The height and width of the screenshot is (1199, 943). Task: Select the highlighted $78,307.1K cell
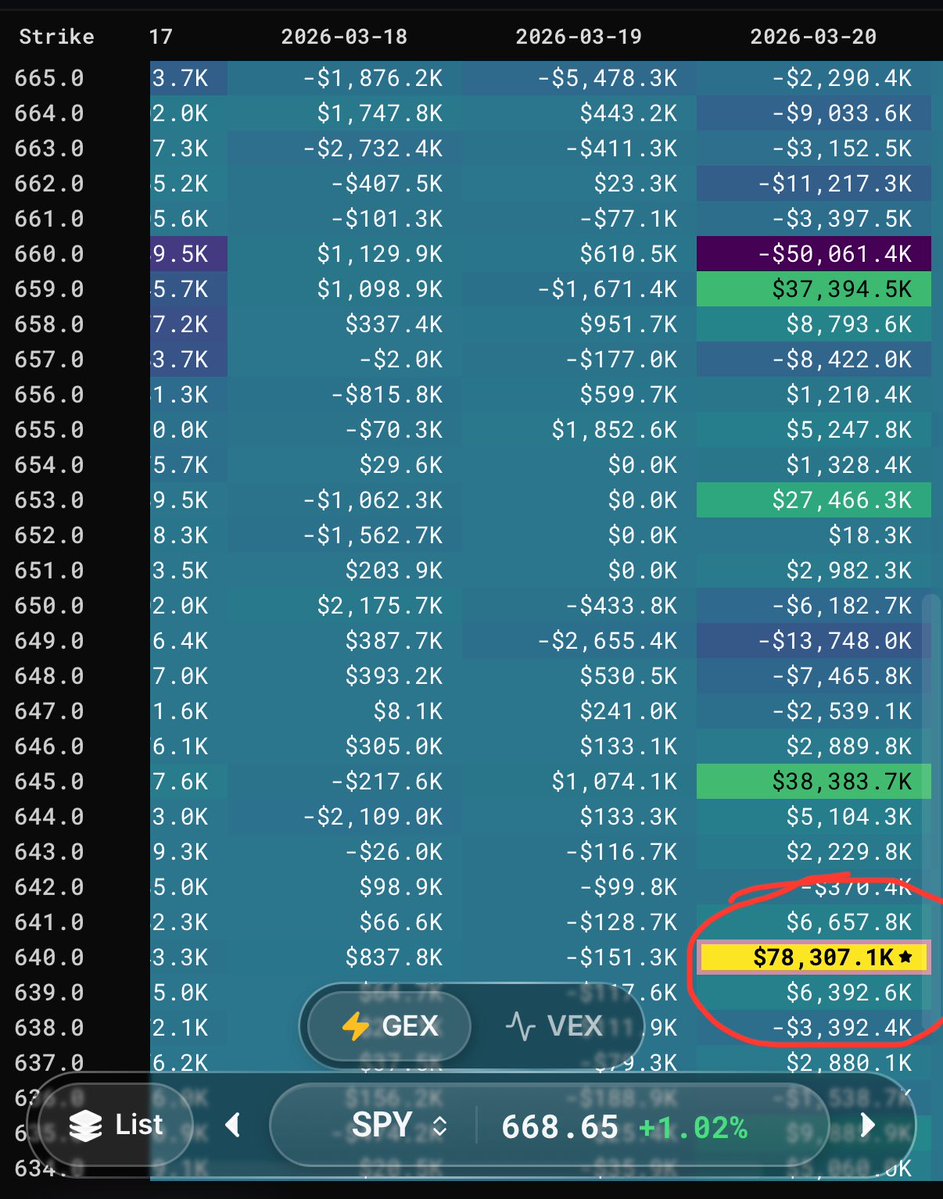point(814,957)
